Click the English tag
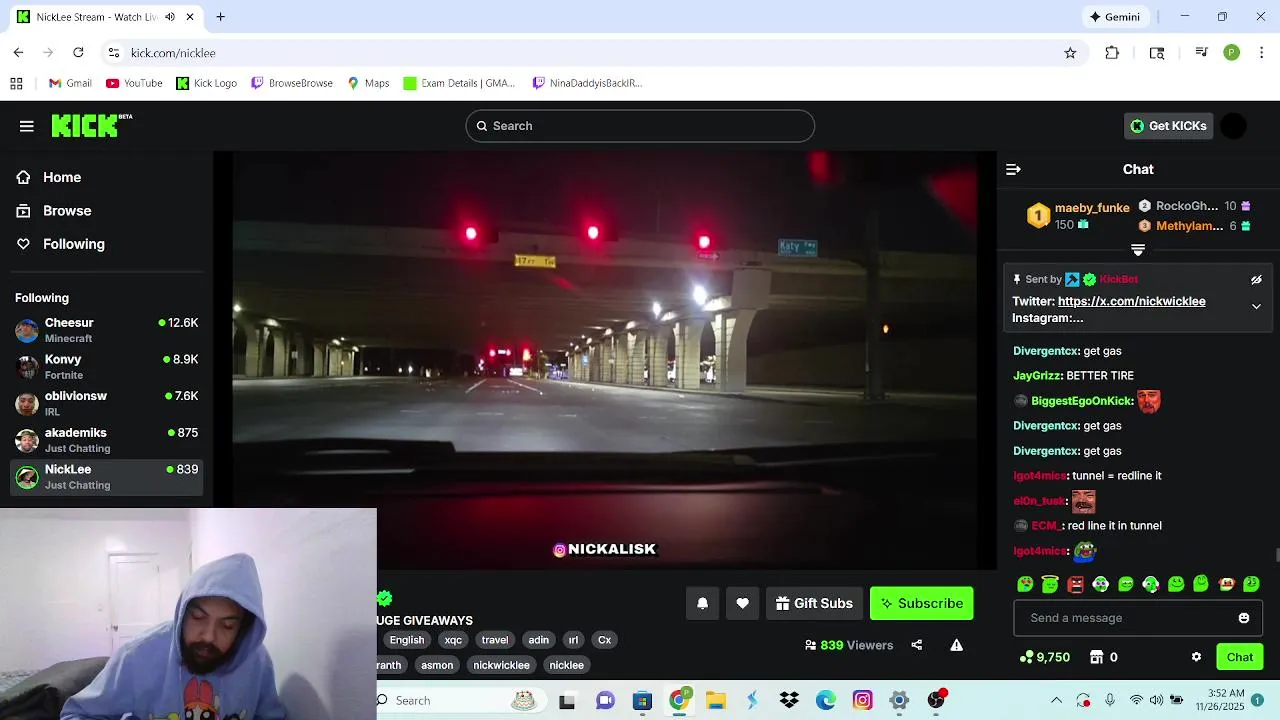Image resolution: width=1280 pixels, height=720 pixels. click(x=407, y=640)
